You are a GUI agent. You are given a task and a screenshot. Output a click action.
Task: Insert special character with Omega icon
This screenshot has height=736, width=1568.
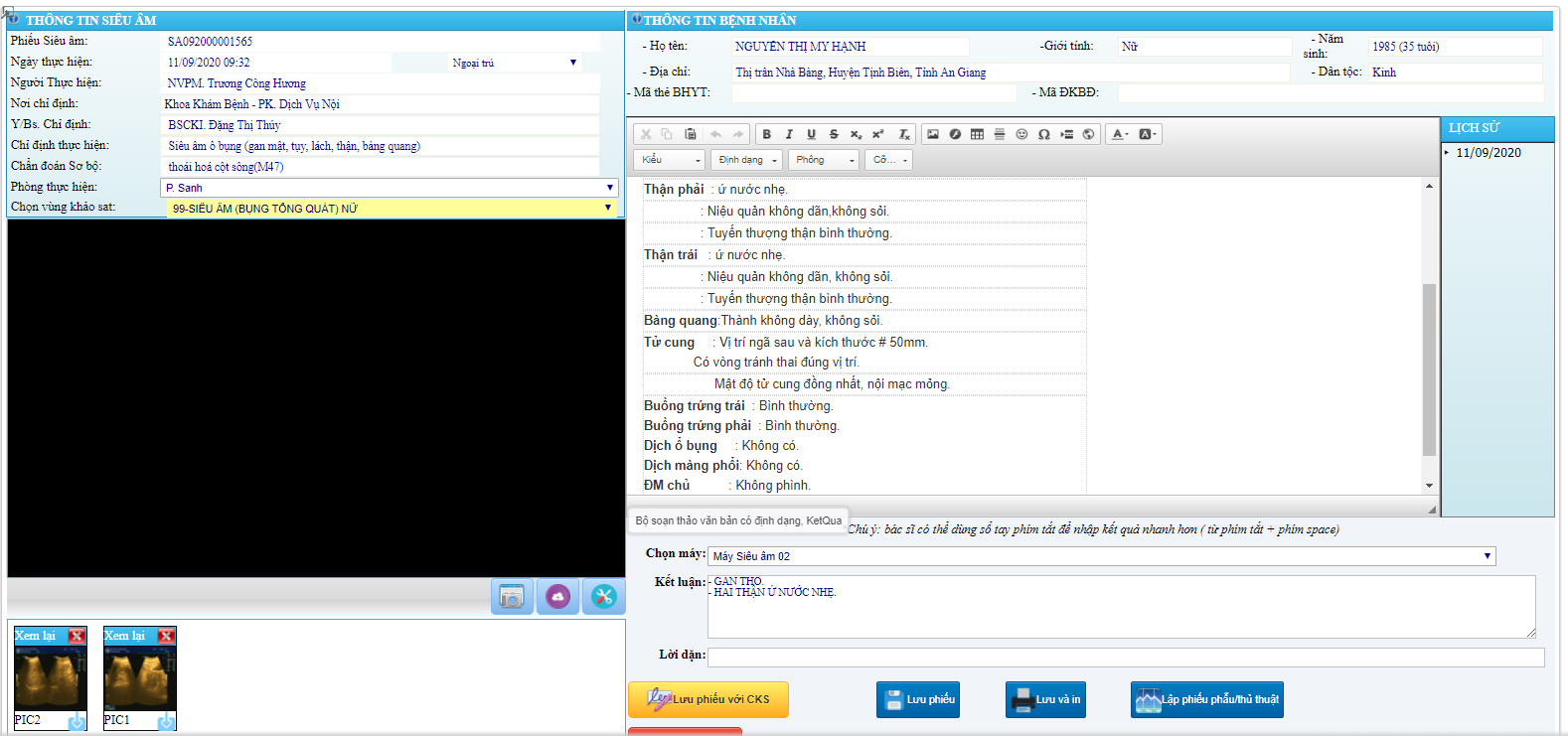point(1043,134)
